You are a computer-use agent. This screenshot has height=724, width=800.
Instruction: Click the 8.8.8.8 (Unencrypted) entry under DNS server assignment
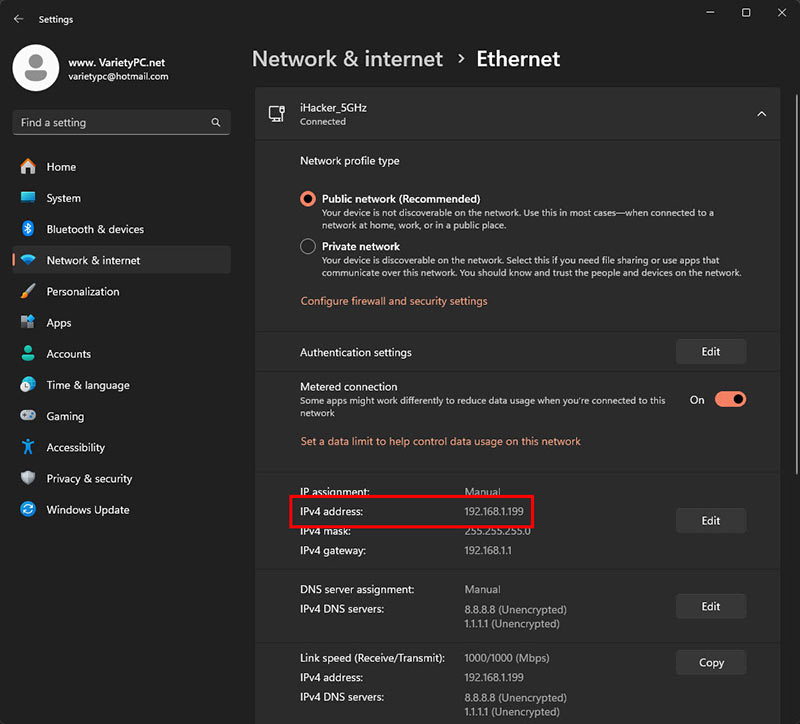pyautogui.click(x=515, y=610)
